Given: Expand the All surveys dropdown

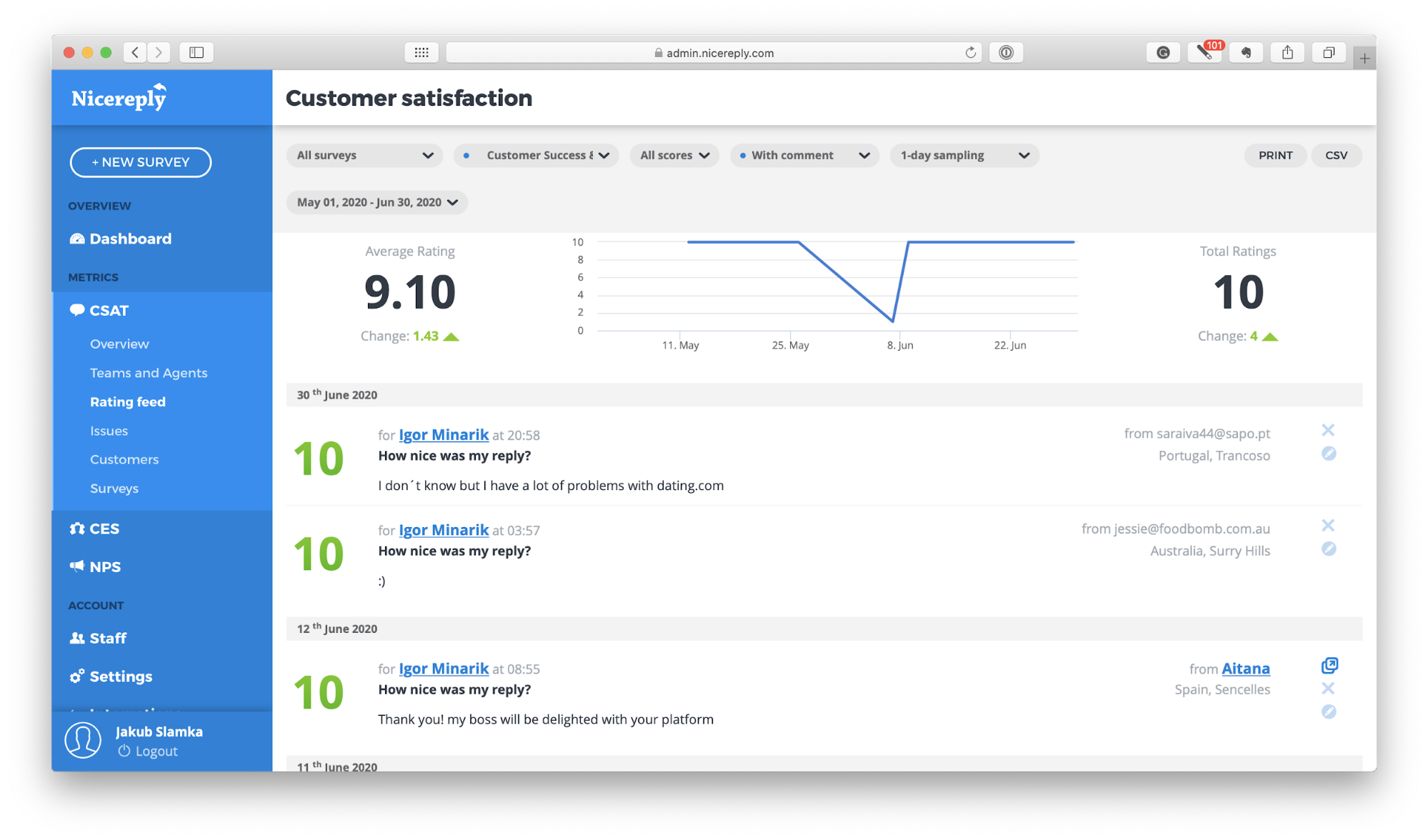Looking at the screenshot, I should coord(365,155).
